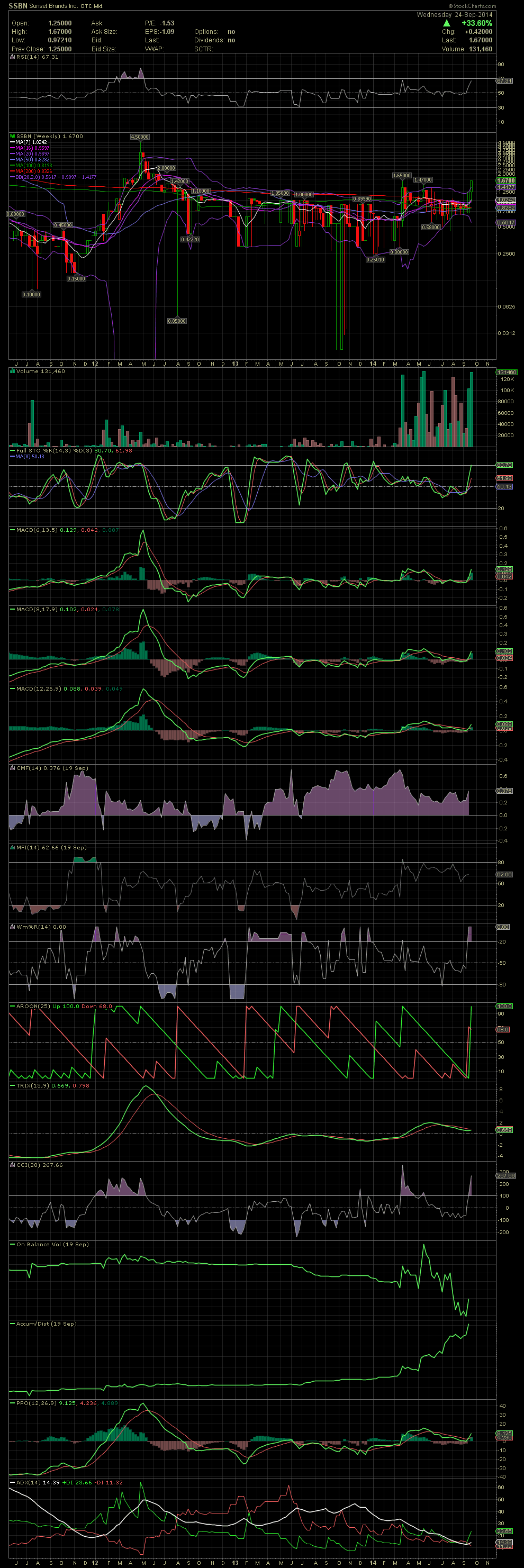Click the Chg value +0.42000
Viewport: 524px width, 1568px height.
[478, 32]
